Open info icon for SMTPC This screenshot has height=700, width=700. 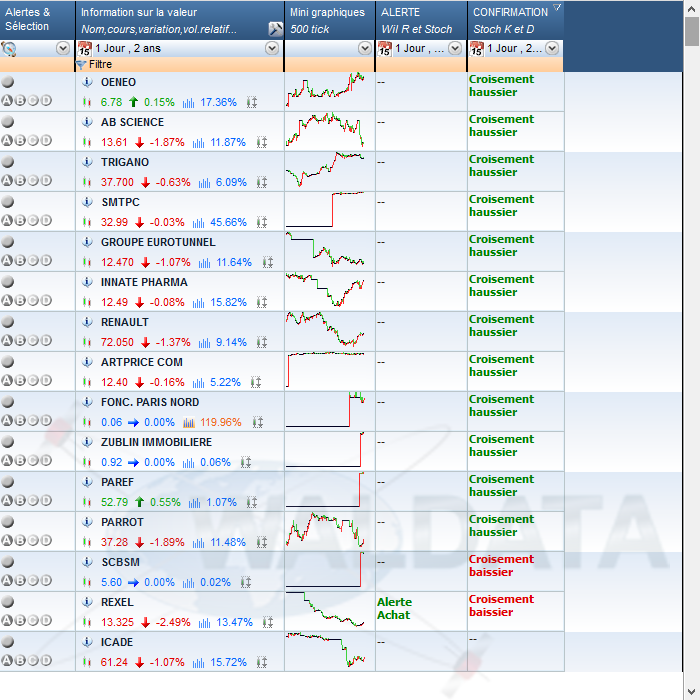pos(88,202)
